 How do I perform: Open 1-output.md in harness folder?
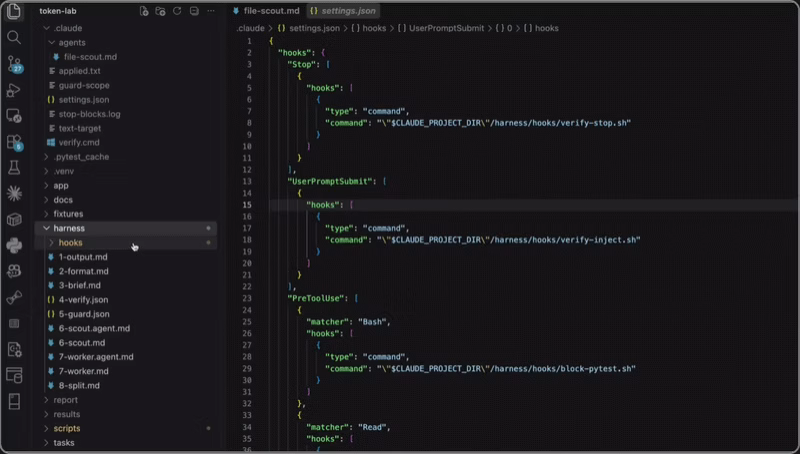(x=83, y=257)
